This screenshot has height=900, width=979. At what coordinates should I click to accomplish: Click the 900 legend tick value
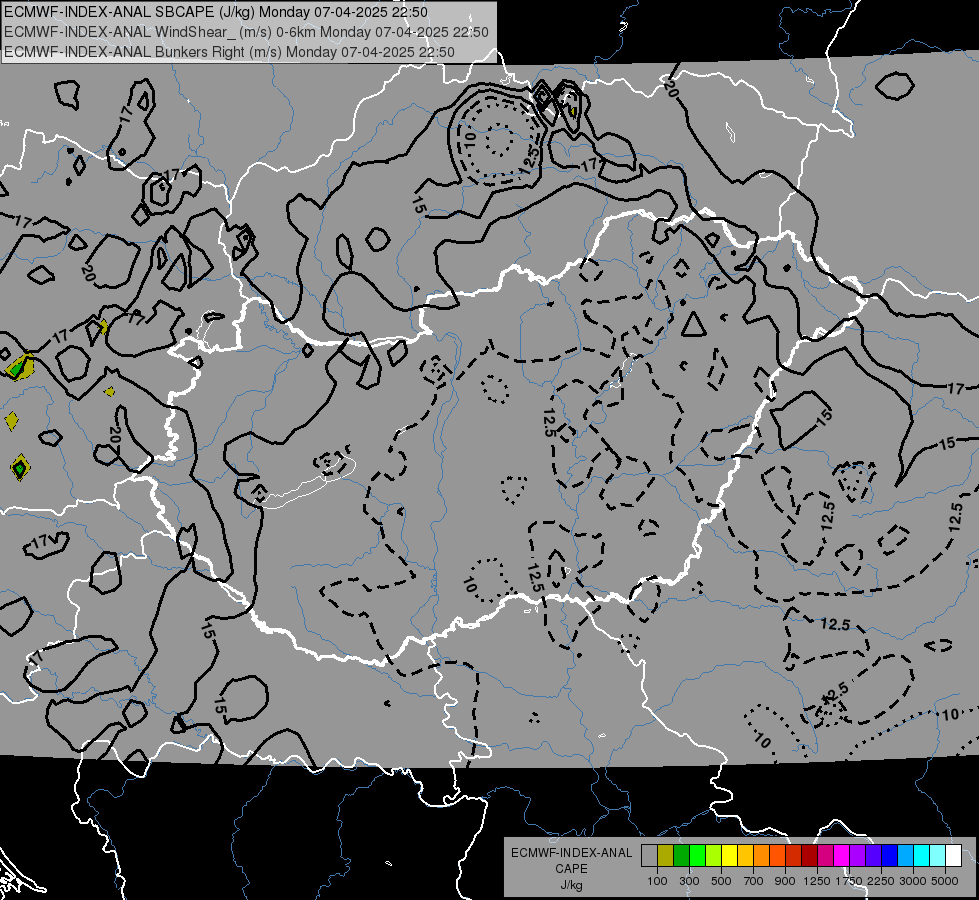(785, 881)
